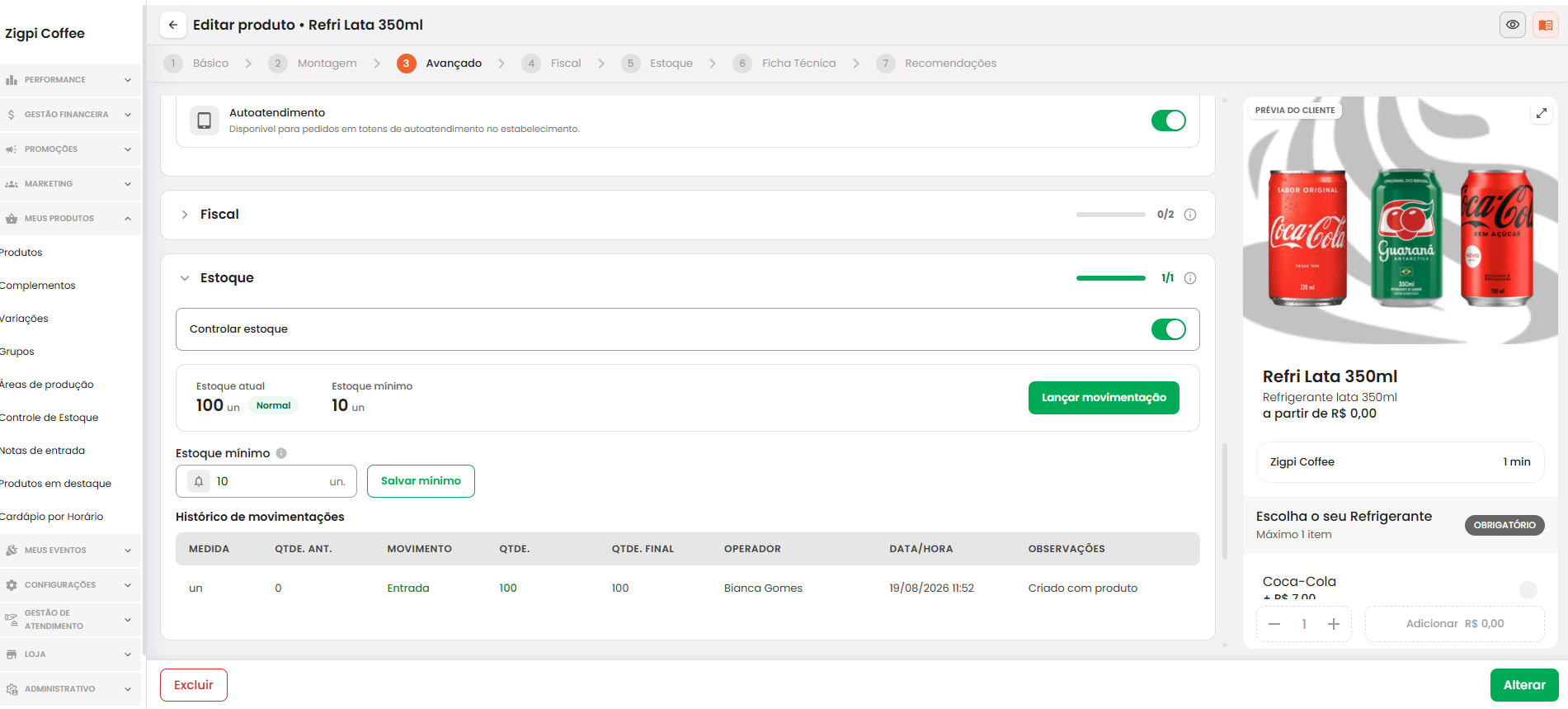Click the Meus Produtos basket icon

(x=12, y=219)
